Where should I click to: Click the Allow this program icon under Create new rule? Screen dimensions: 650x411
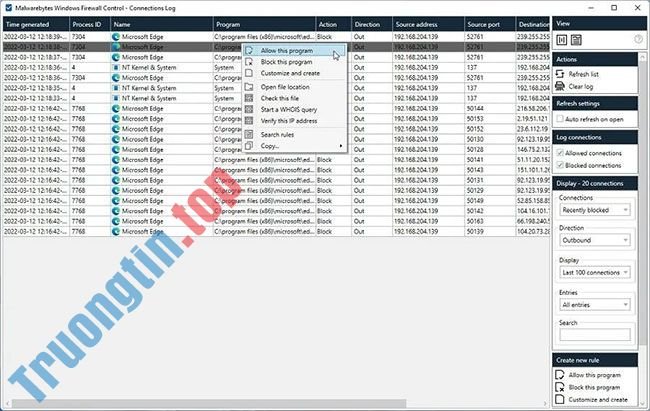click(562, 375)
